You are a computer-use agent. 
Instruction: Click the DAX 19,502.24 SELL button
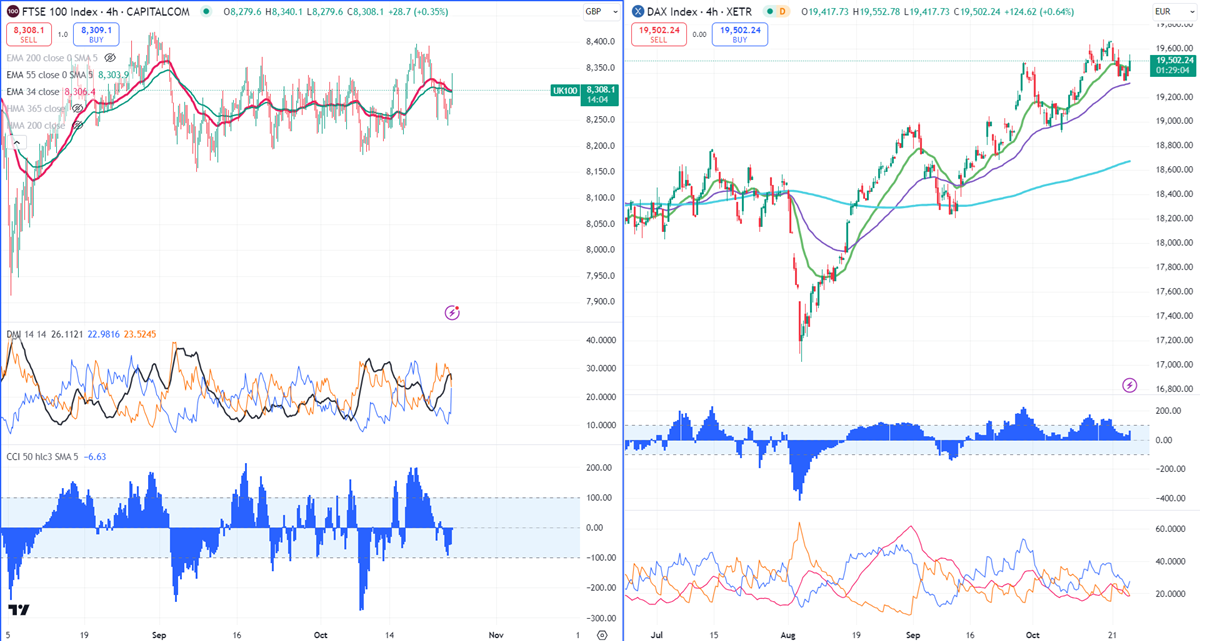(658, 35)
